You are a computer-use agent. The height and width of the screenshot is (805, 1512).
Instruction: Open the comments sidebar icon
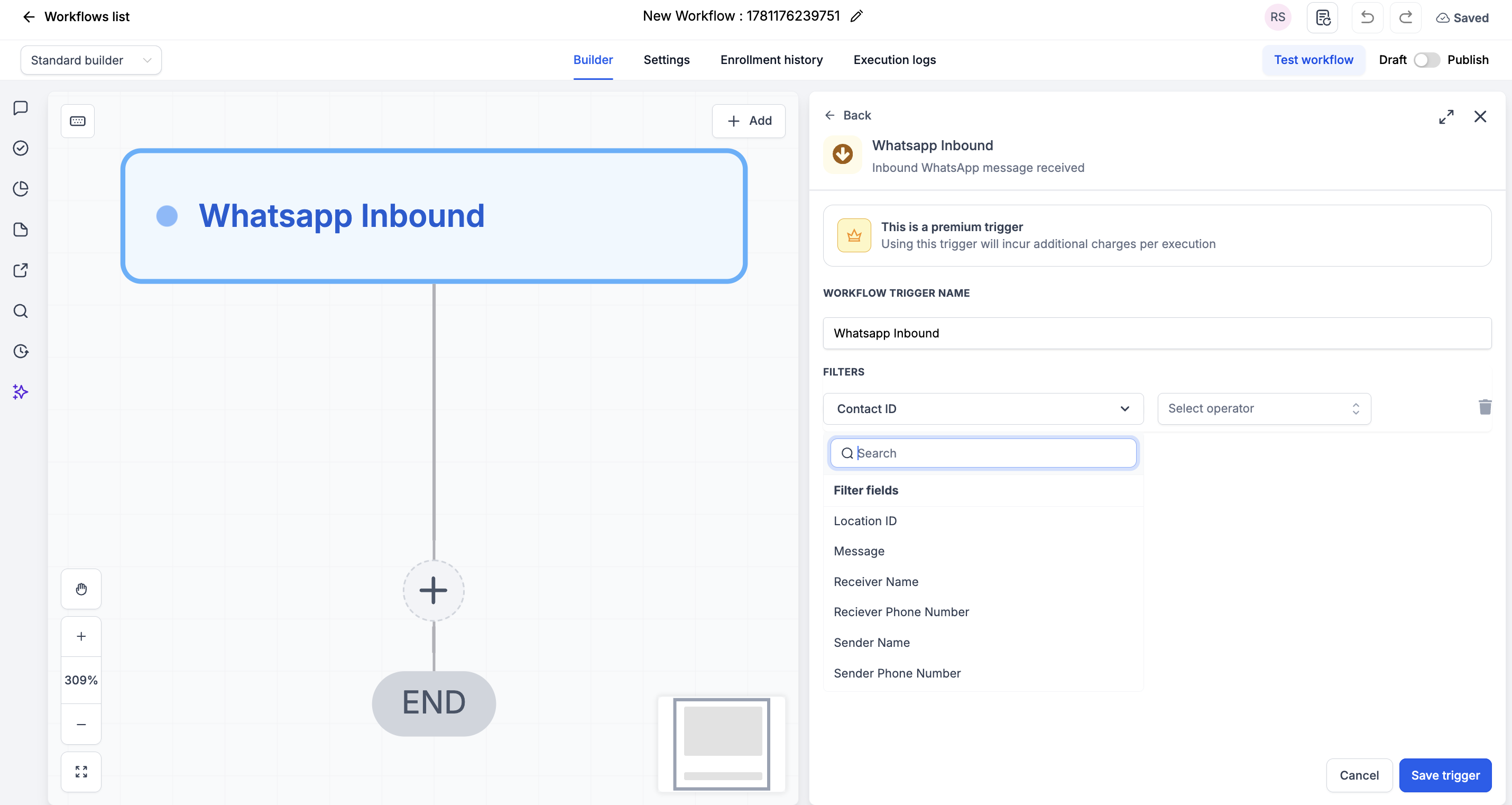click(21, 108)
